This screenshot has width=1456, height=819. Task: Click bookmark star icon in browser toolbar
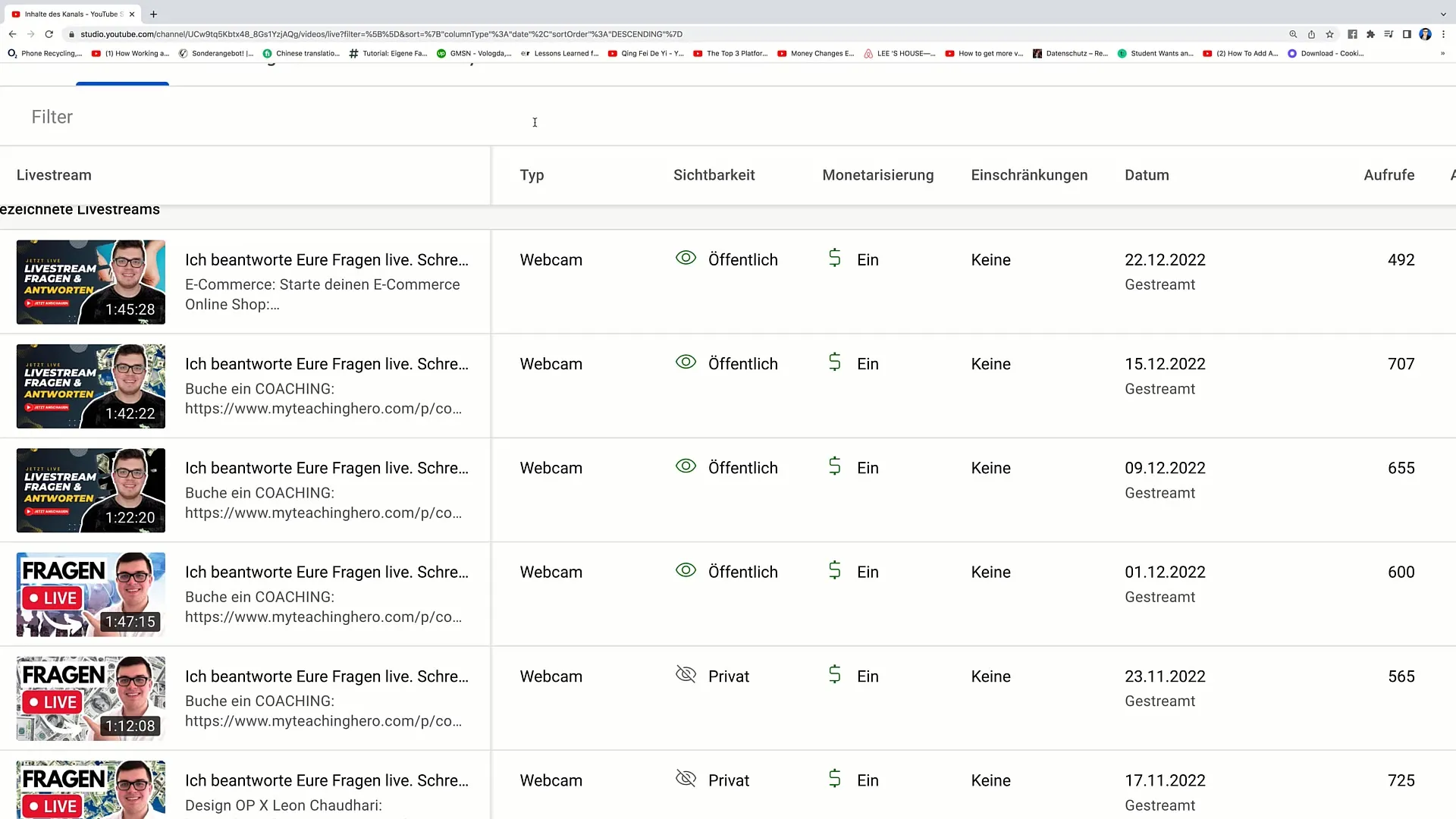pos(1328,34)
